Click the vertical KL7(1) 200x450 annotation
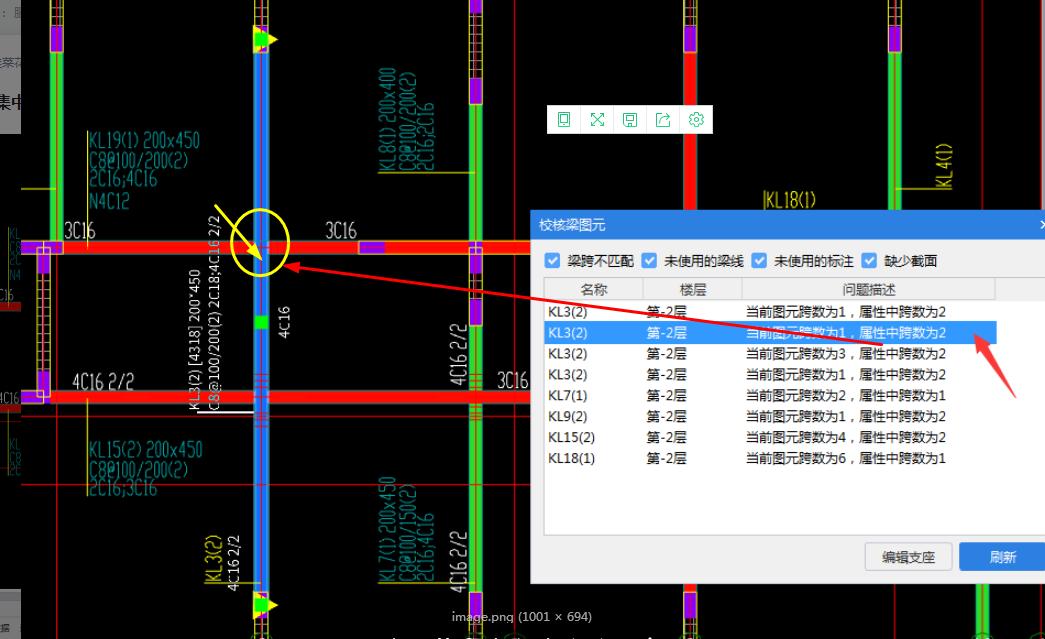Screen dimensions: 1045x639 [387, 529]
